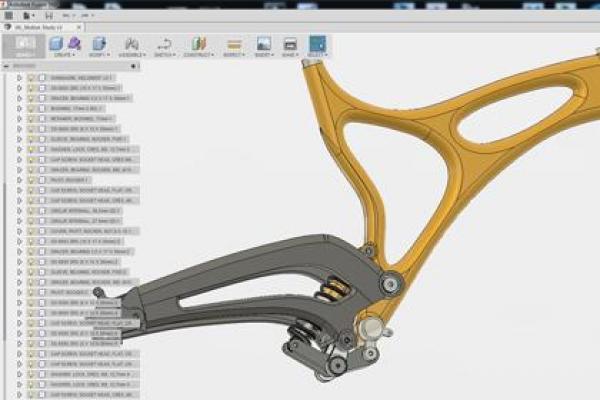Toggle visibility lightbulb for SHIMANO MEGANUT component
This screenshot has width=600, height=400.
[32, 77]
